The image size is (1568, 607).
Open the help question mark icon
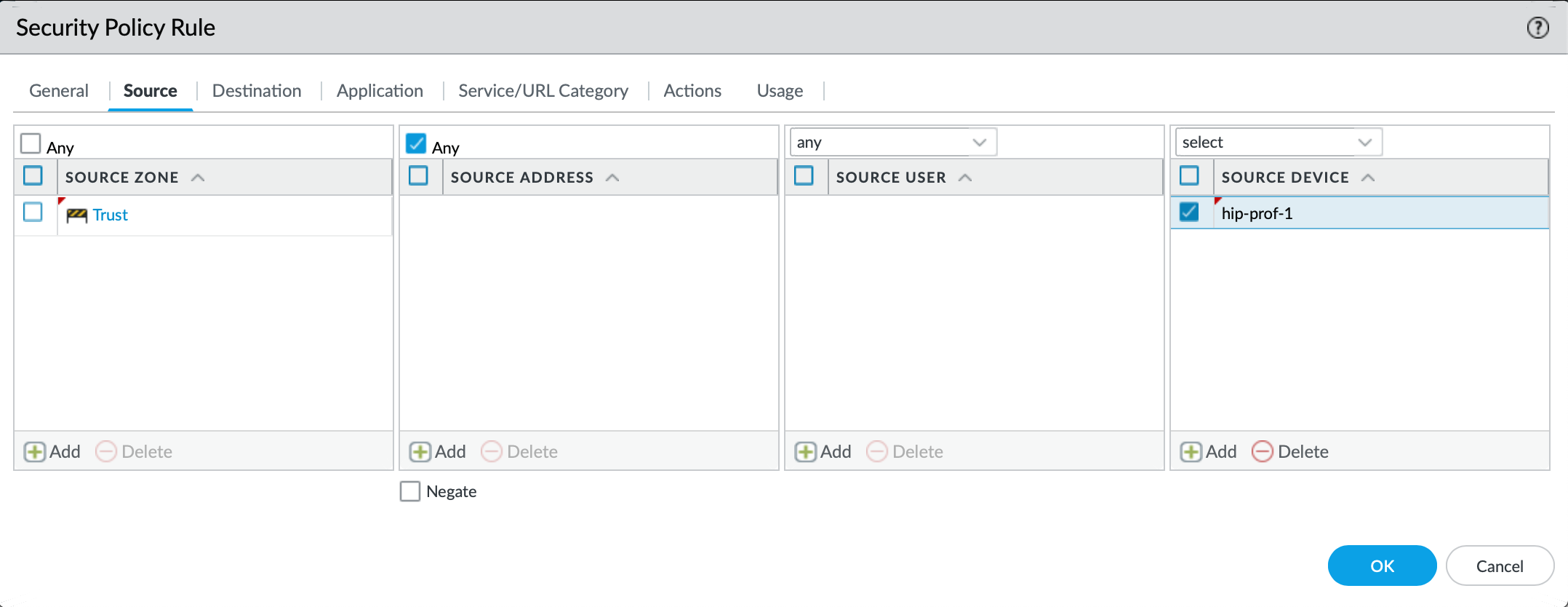1537,28
